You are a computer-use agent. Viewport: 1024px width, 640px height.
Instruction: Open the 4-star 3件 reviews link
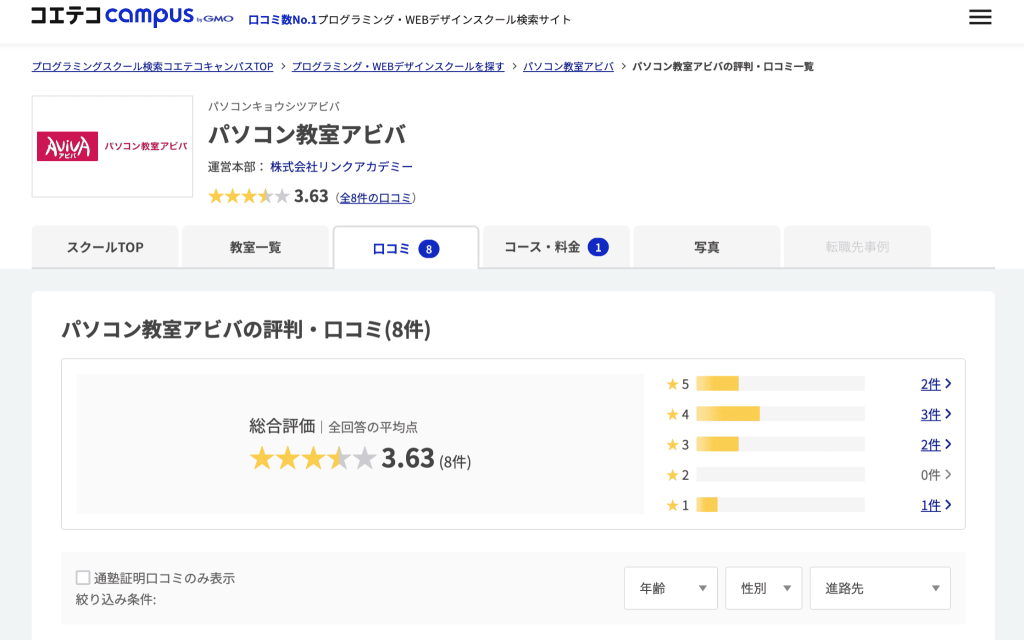pos(930,414)
